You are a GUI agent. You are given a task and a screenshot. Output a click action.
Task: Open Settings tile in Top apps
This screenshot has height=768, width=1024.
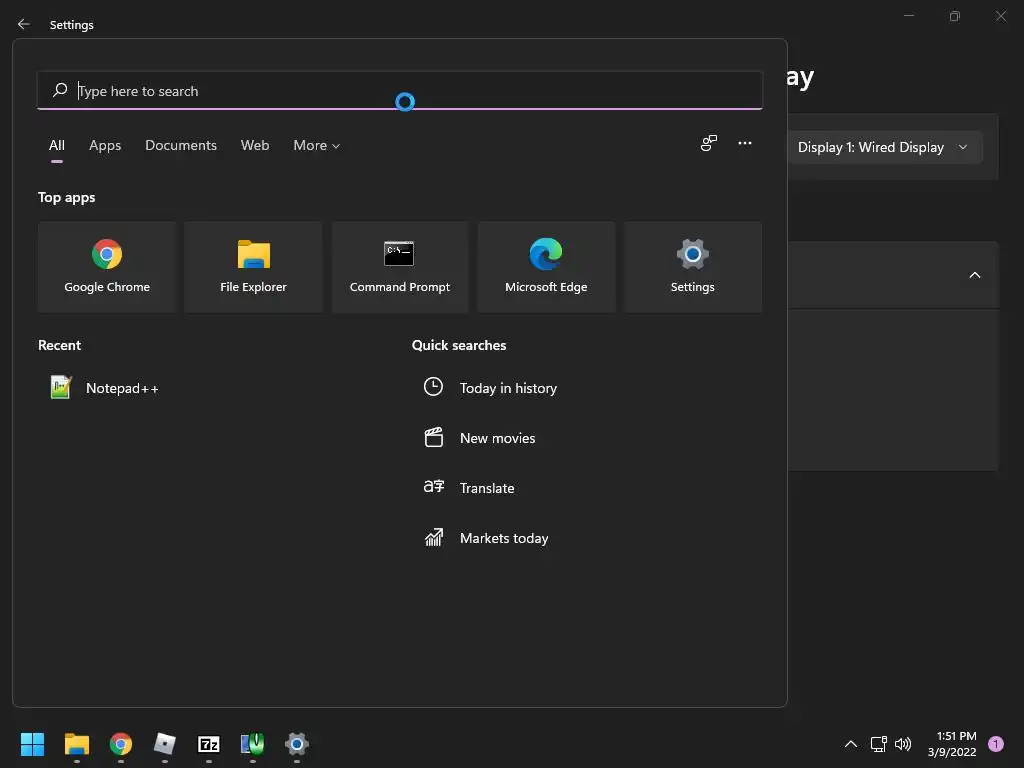click(692, 267)
